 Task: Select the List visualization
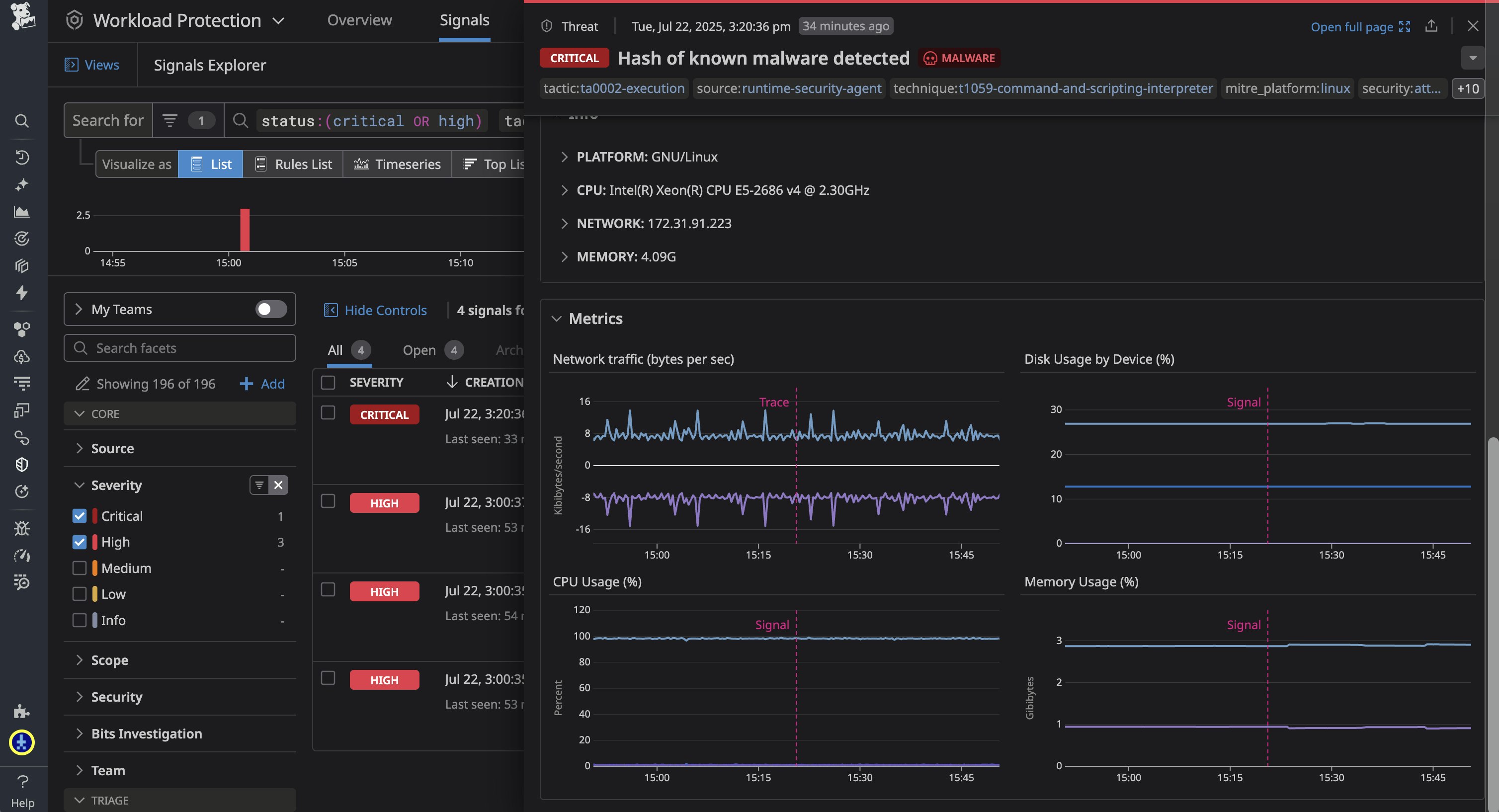(x=211, y=164)
